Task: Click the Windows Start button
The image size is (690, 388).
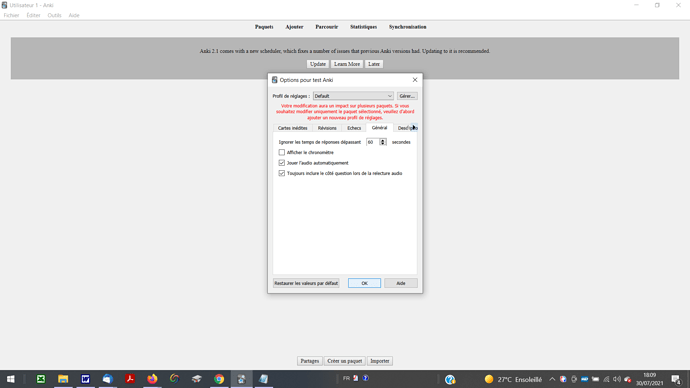Action: [11, 379]
